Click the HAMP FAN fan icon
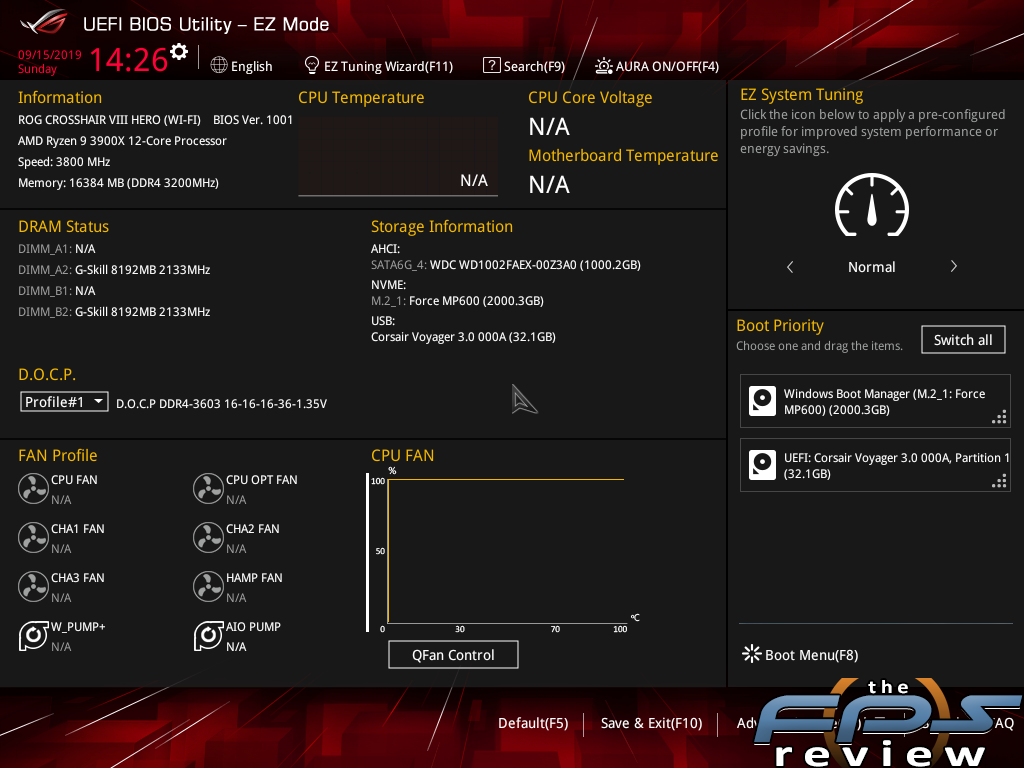1024x768 pixels. pos(208,586)
